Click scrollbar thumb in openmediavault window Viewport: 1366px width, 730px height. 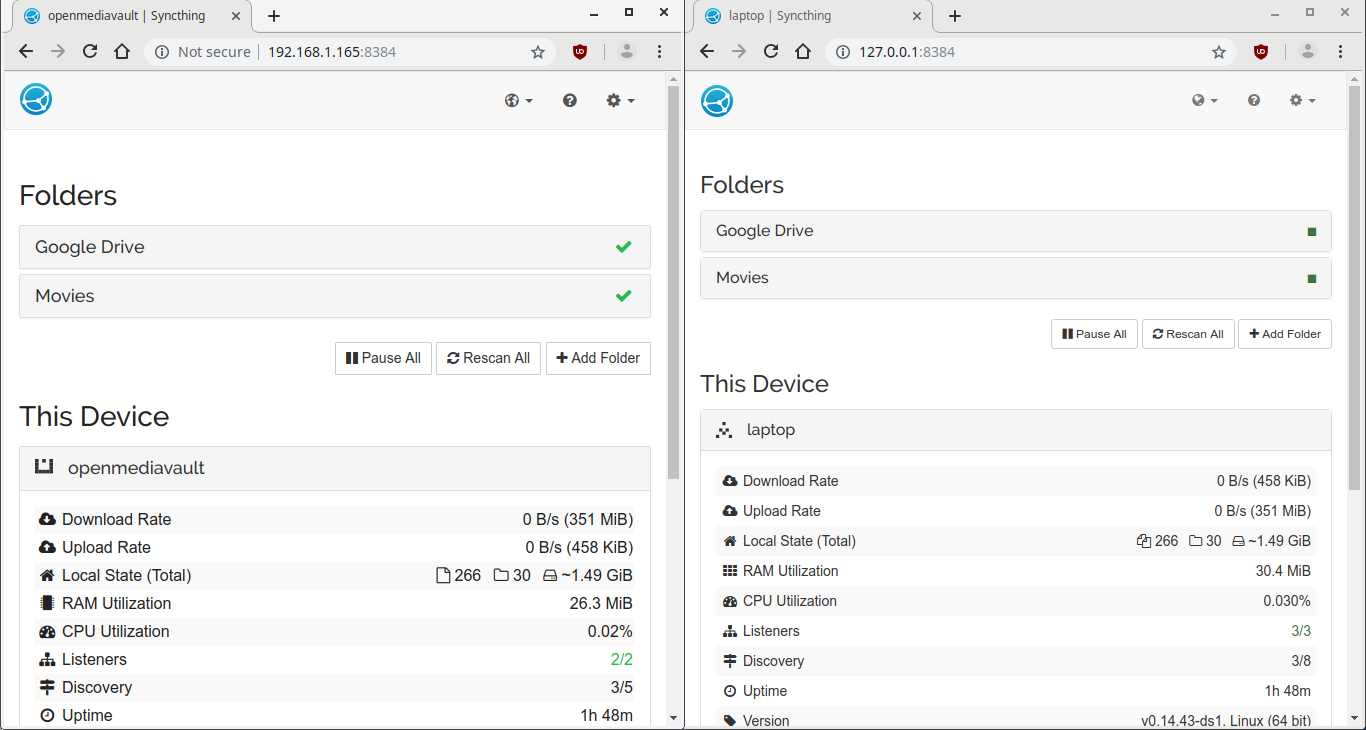coord(673,282)
